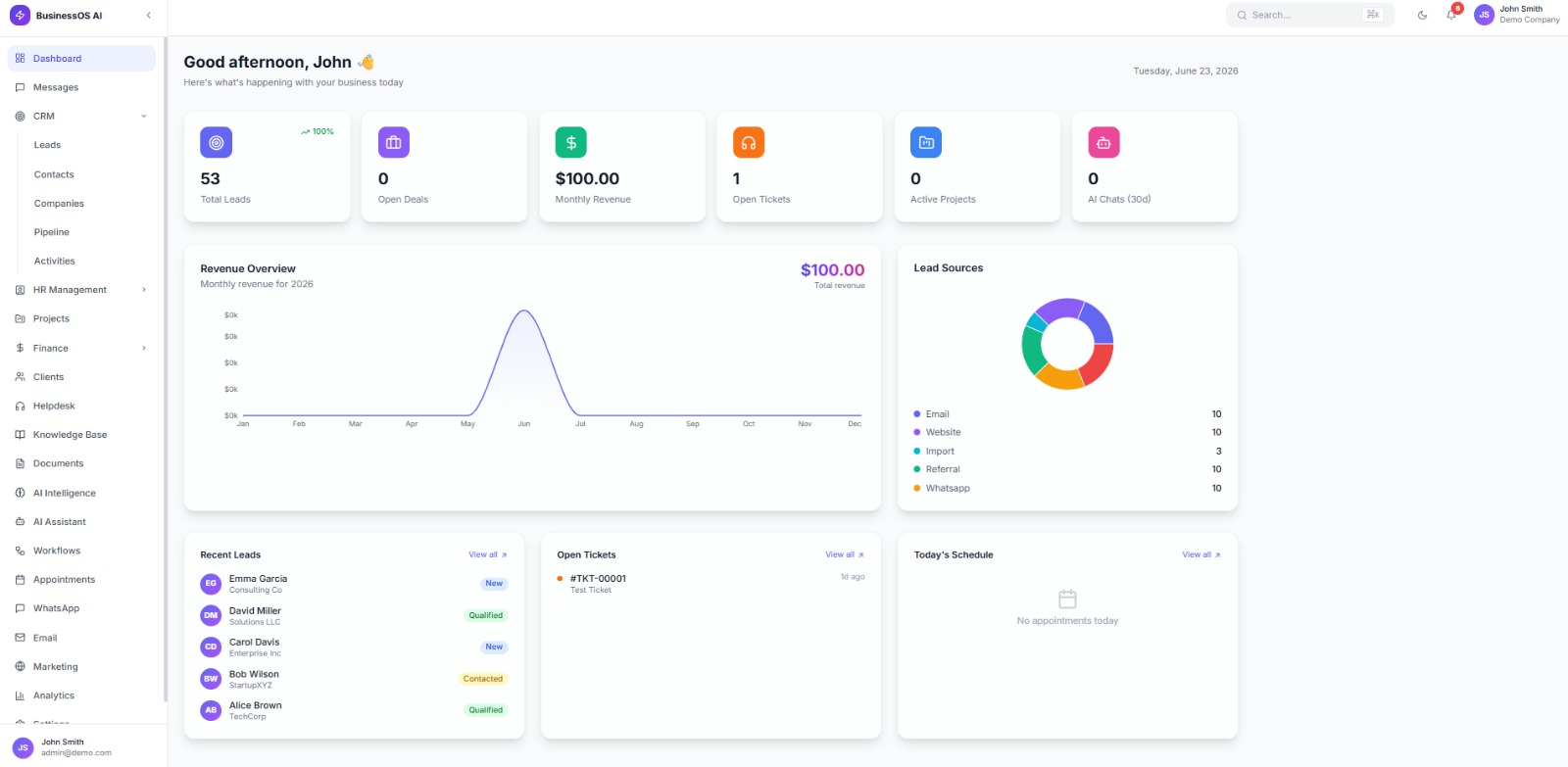The height and width of the screenshot is (767, 1568).
Task: Expand the HR Management chevron
Action: click(x=144, y=290)
